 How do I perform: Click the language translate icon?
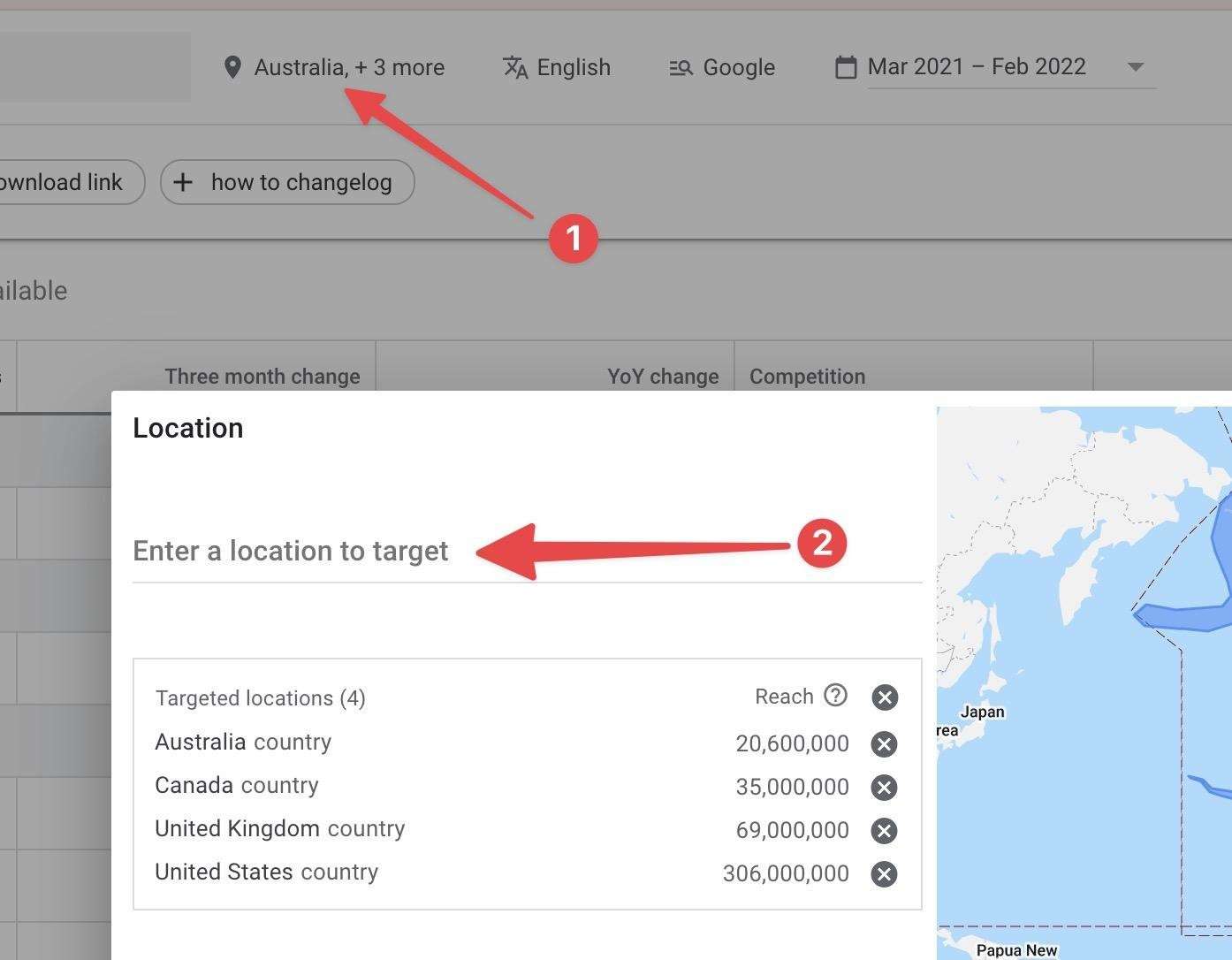tap(514, 67)
